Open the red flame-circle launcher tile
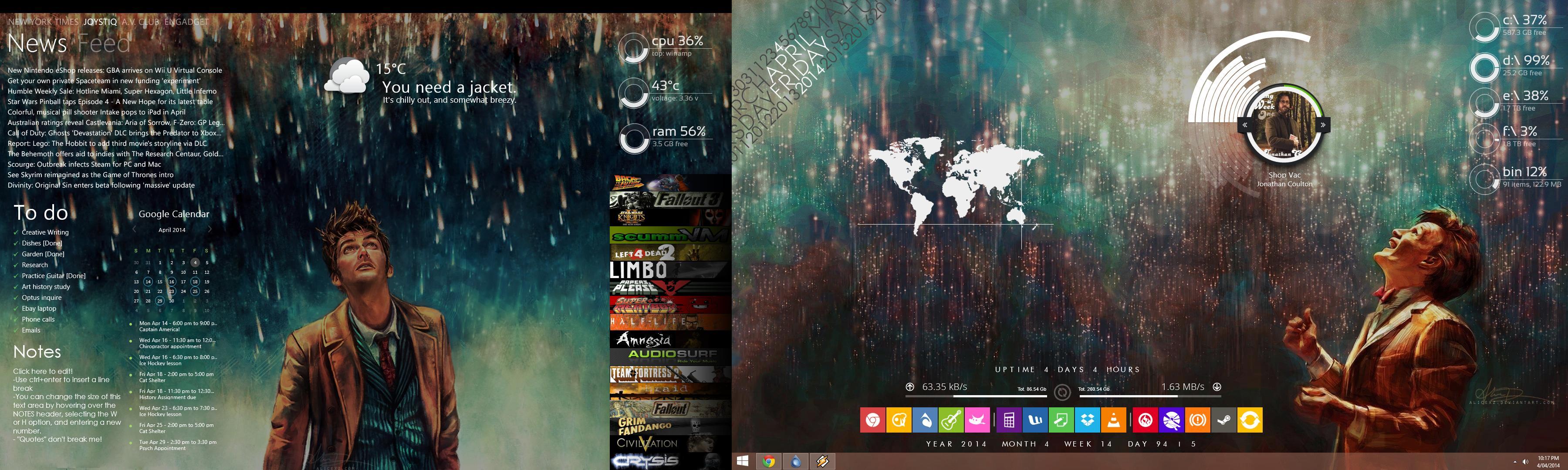1568x470 pixels. point(1146,420)
